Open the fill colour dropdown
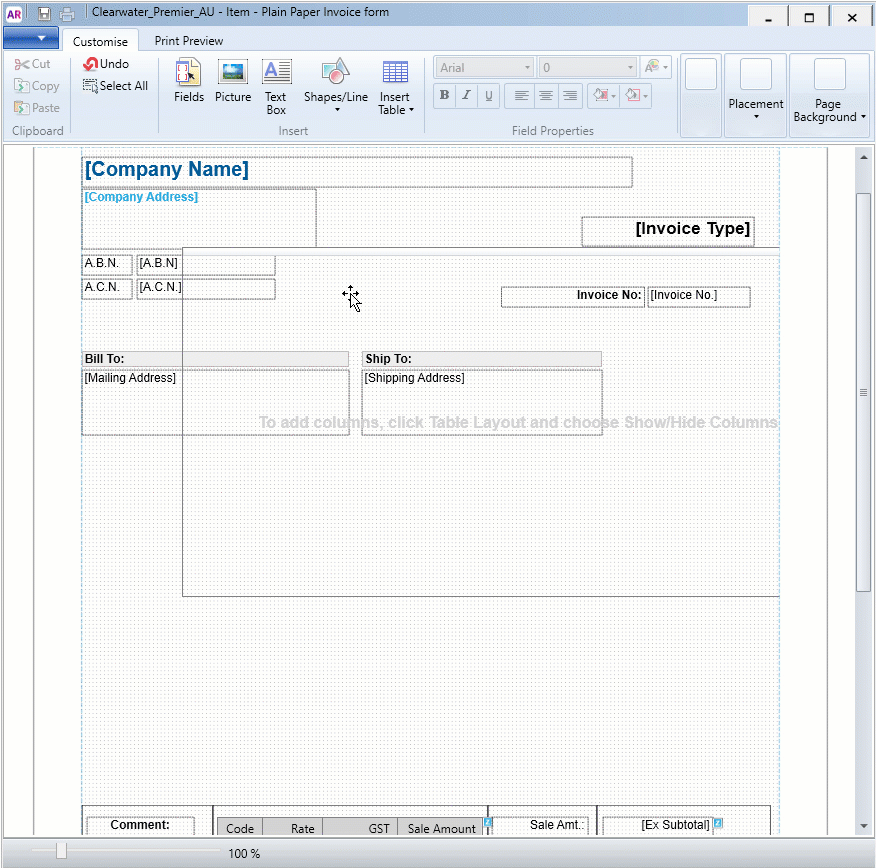The height and width of the screenshot is (868, 876). [x=604, y=96]
